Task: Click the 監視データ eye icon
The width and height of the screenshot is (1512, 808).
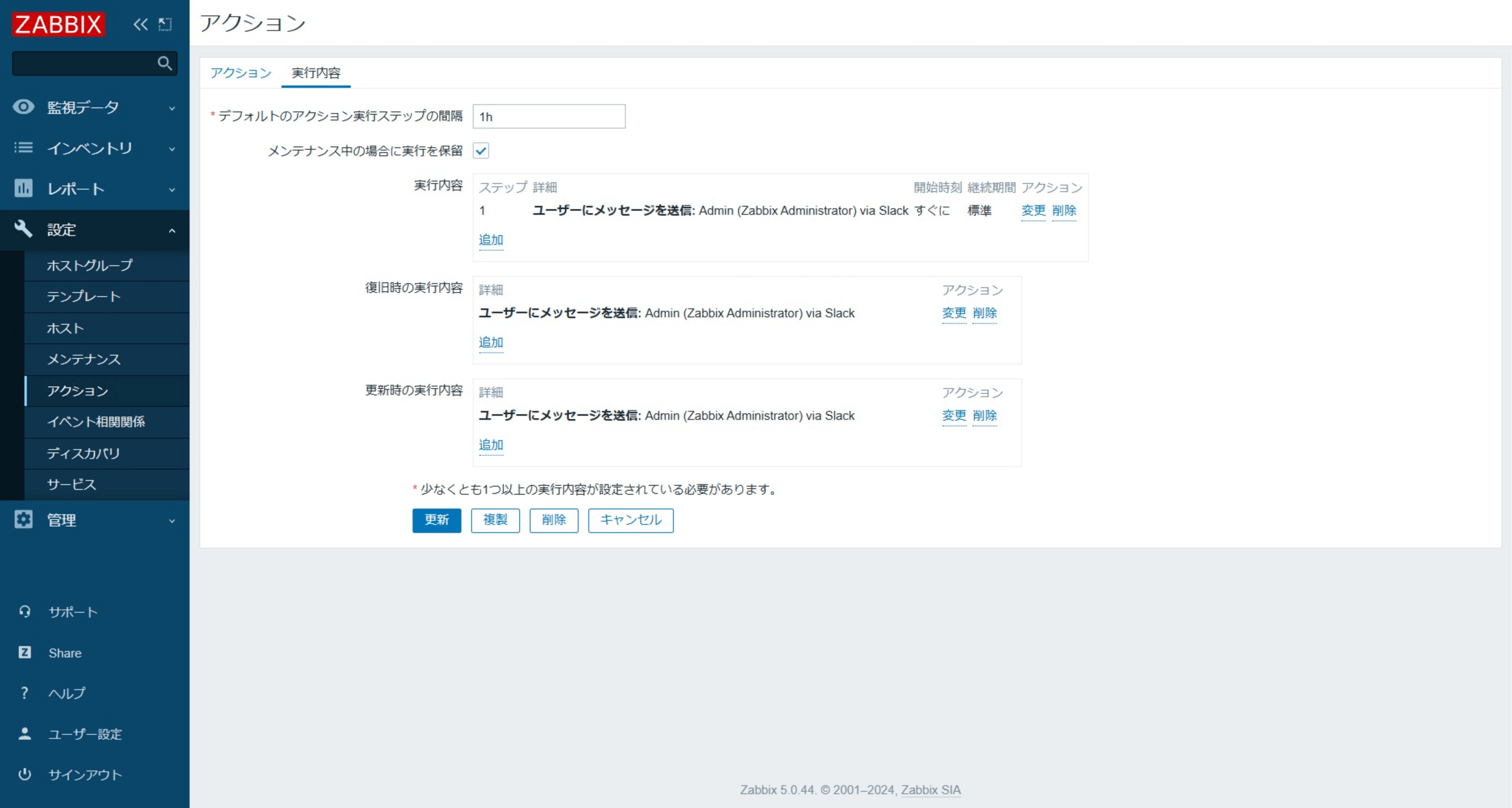Action: pos(24,107)
